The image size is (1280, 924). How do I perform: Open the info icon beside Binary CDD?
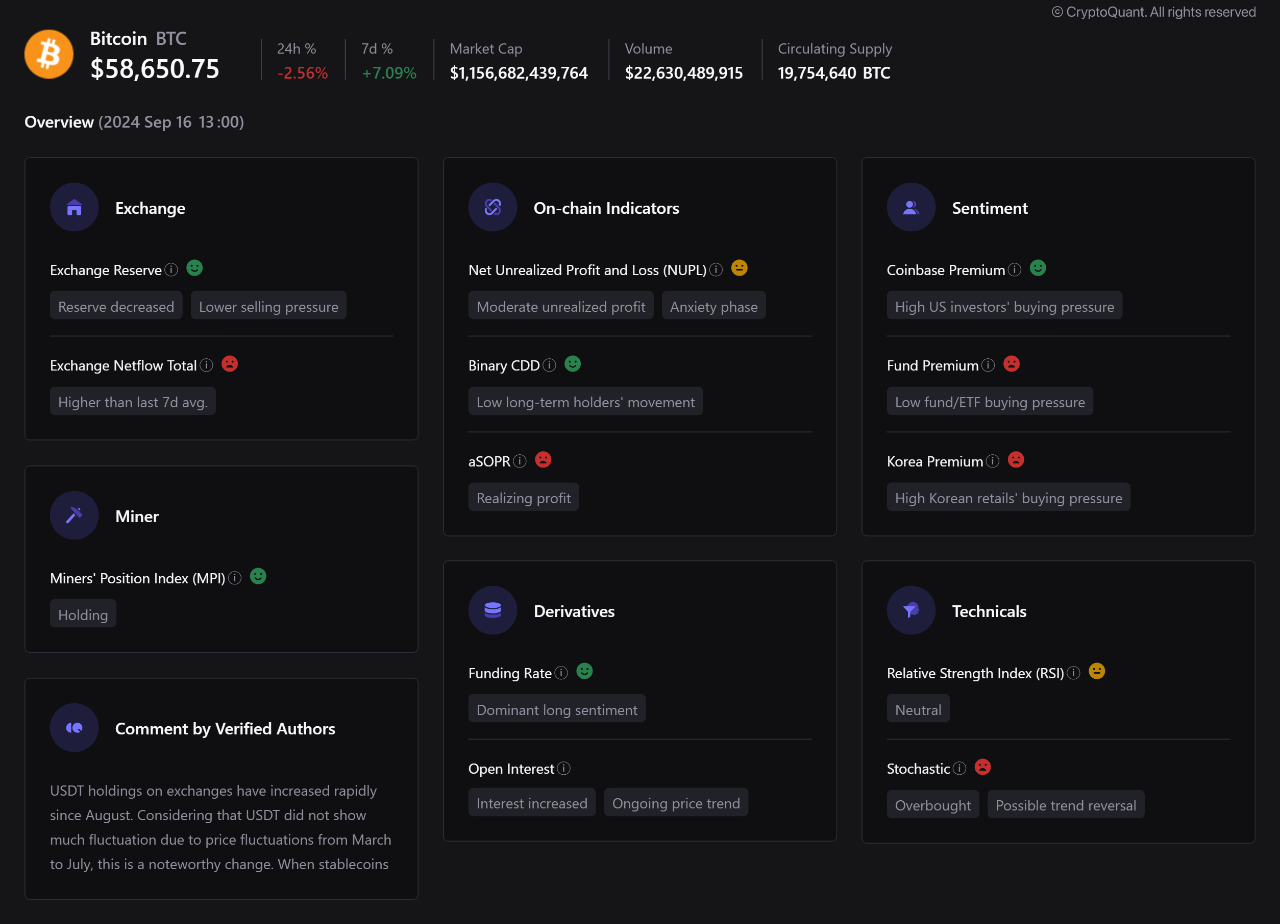tap(550, 366)
